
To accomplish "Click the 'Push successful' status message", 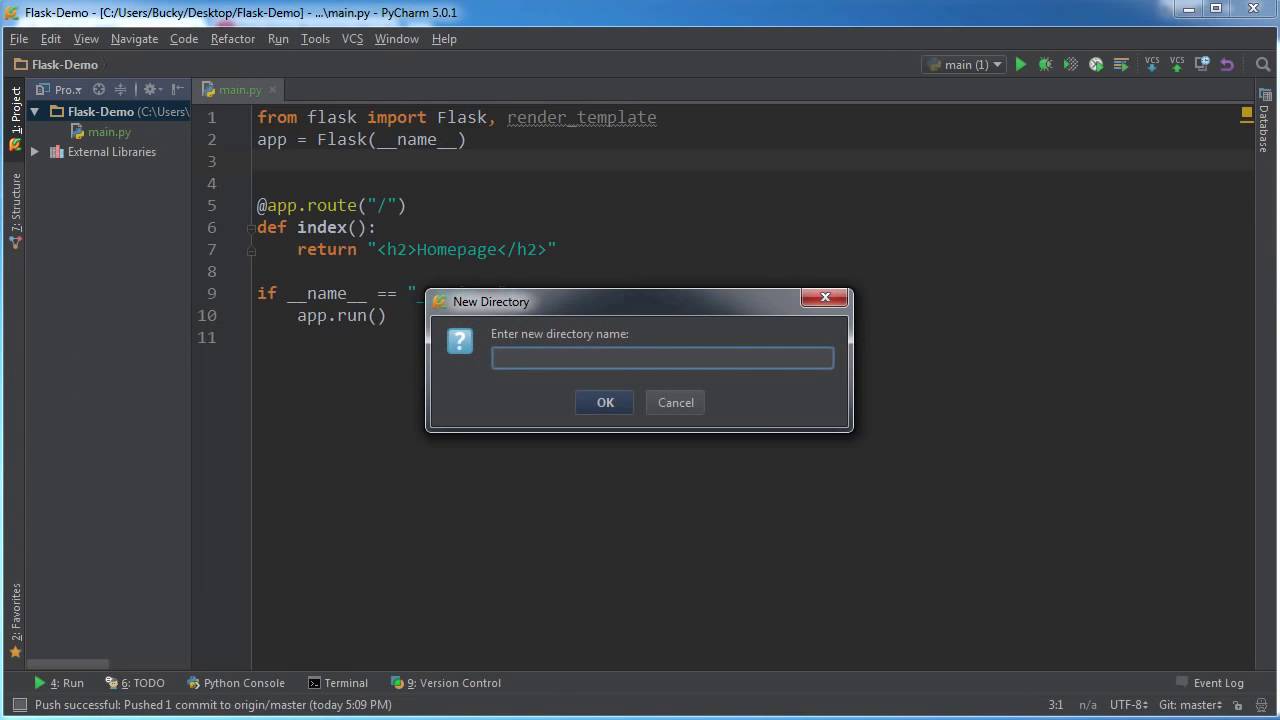I will pos(213,705).
